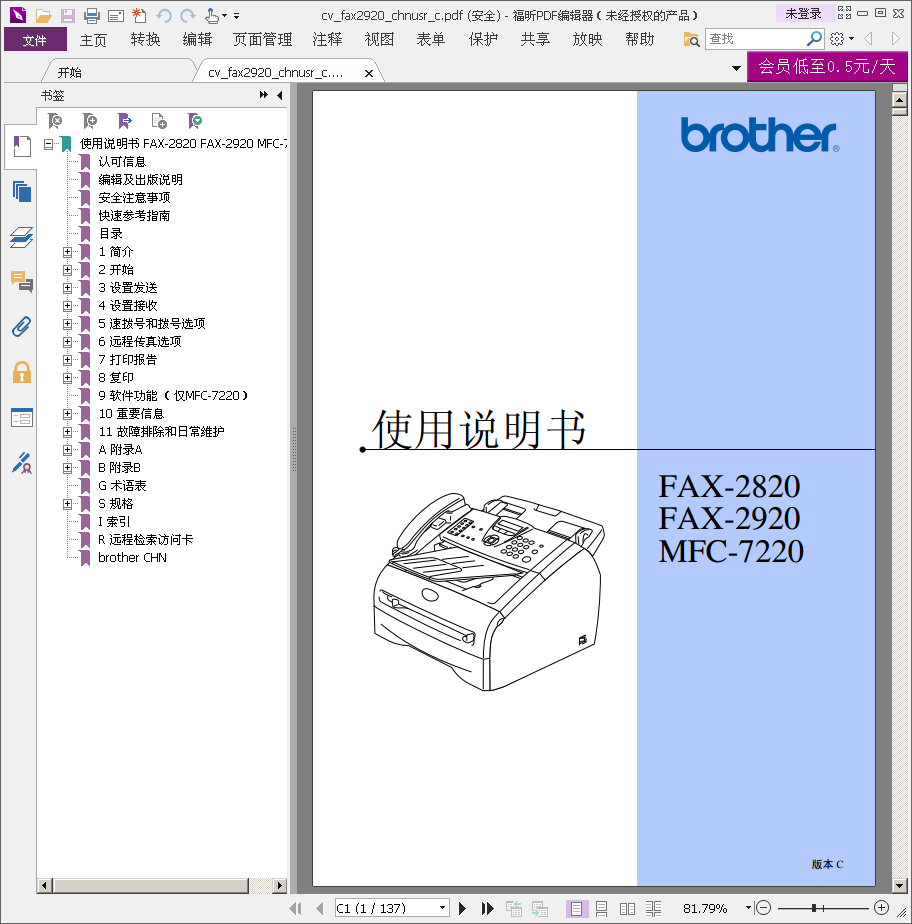
Task: Open the 保护 ribbon tab
Action: pos(483,39)
